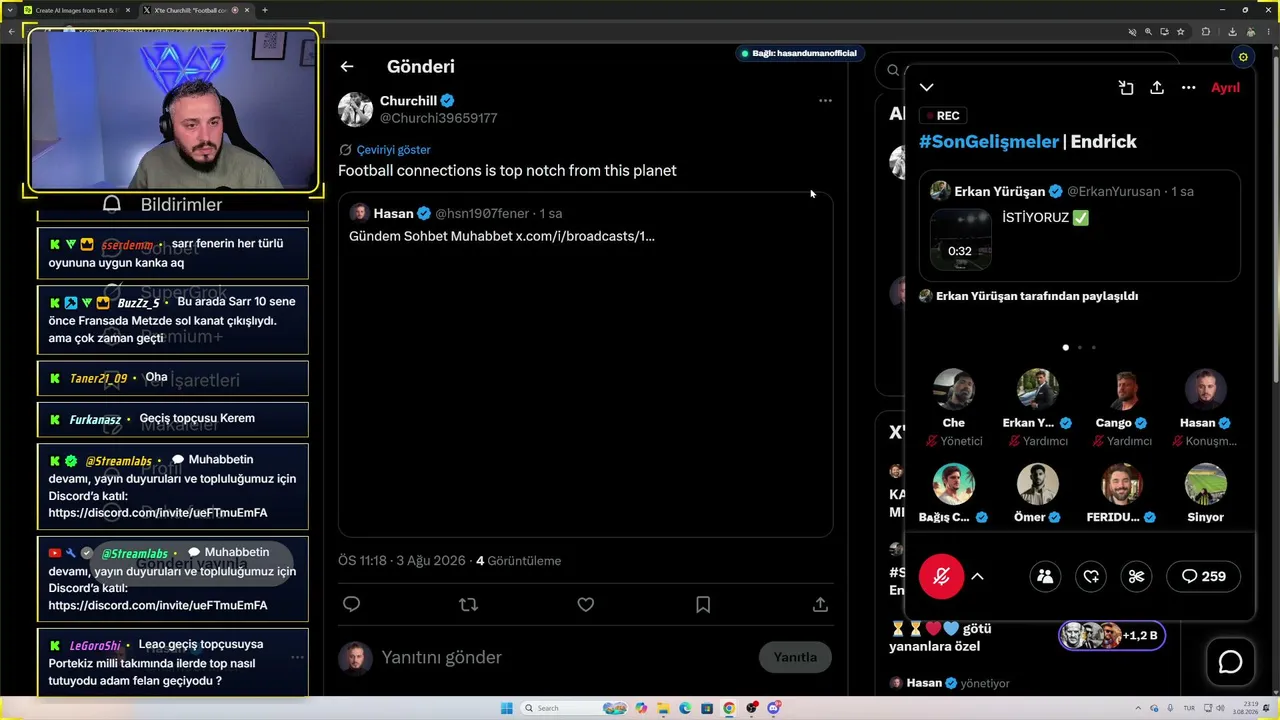Share Churchill's post via upload icon
Image resolution: width=1280 pixels, height=720 pixels.
coord(820,604)
